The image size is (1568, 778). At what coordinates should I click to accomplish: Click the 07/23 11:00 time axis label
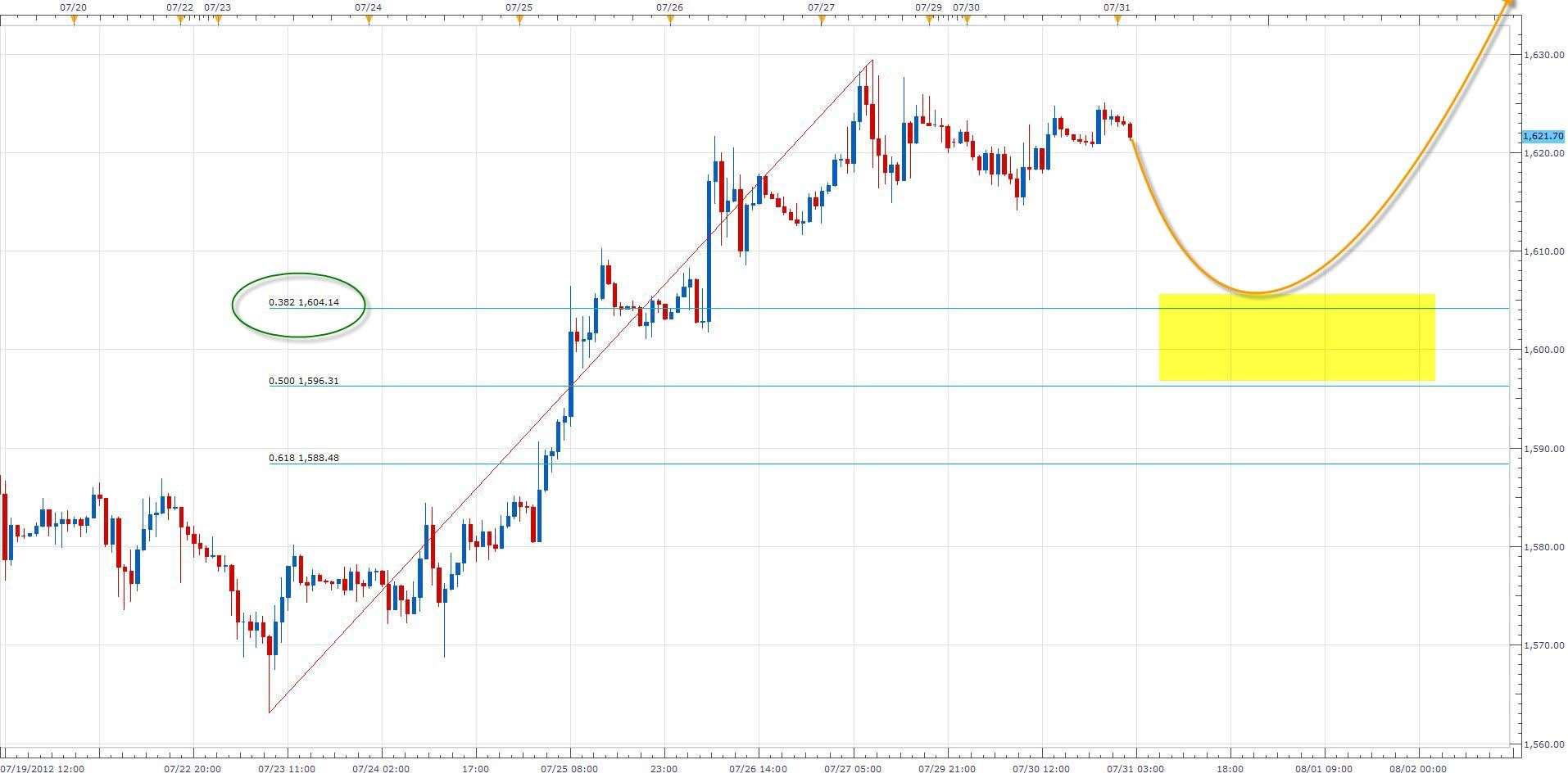(287, 769)
